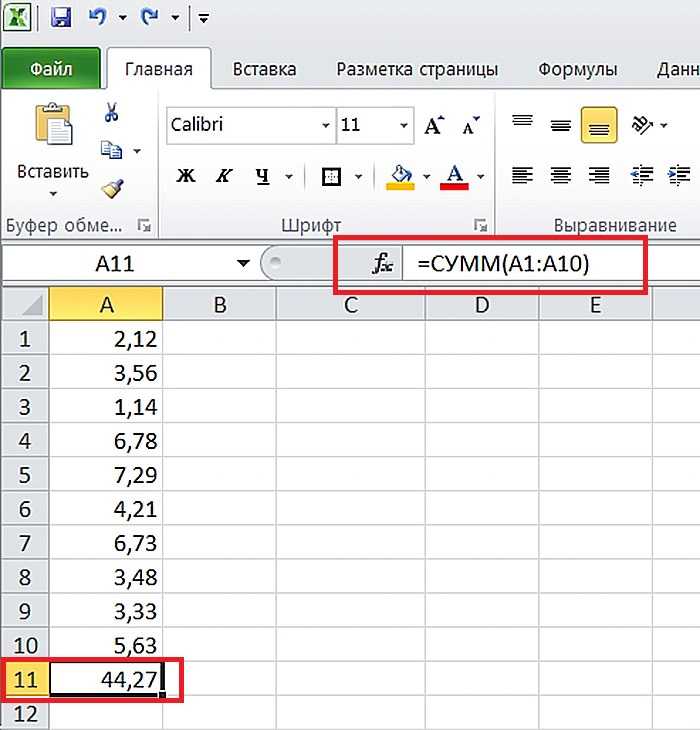Open the Excel application icon menu

tap(16, 17)
